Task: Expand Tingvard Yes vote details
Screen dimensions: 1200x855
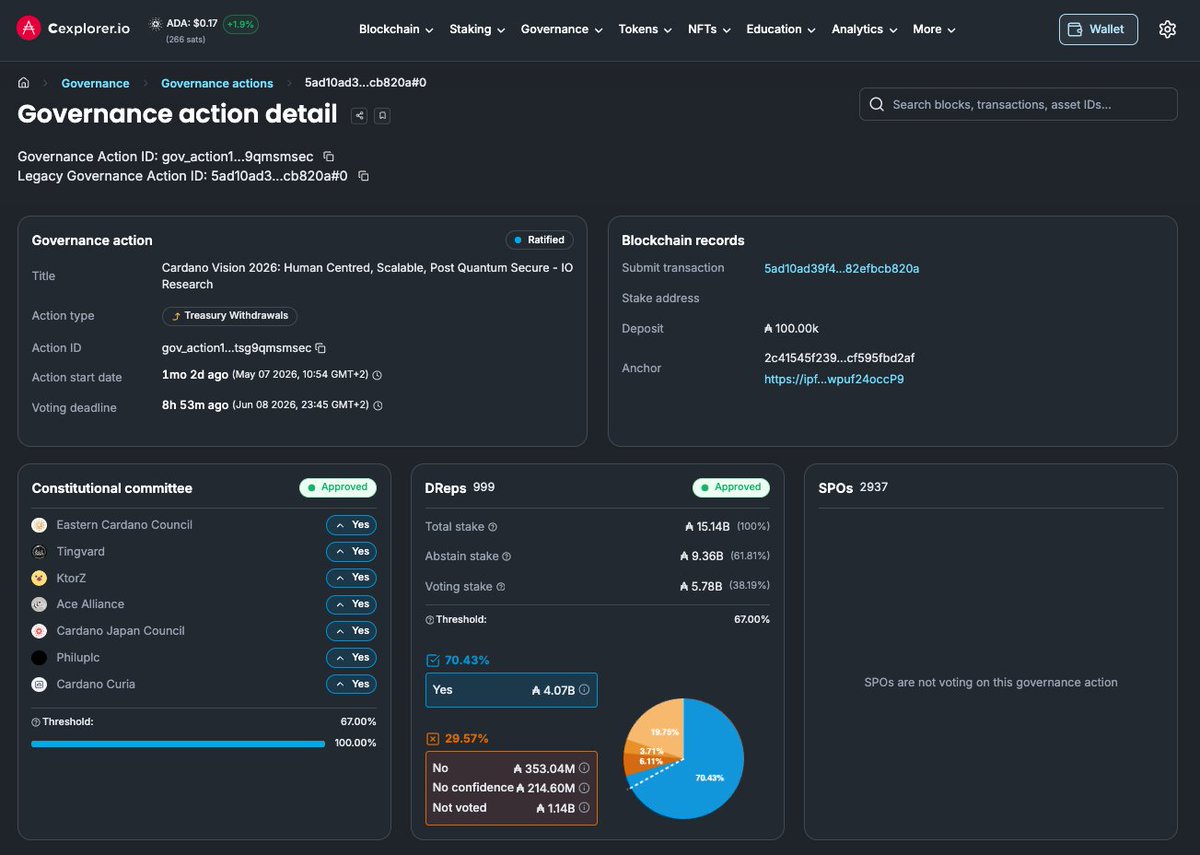Action: pyautogui.click(x=351, y=552)
